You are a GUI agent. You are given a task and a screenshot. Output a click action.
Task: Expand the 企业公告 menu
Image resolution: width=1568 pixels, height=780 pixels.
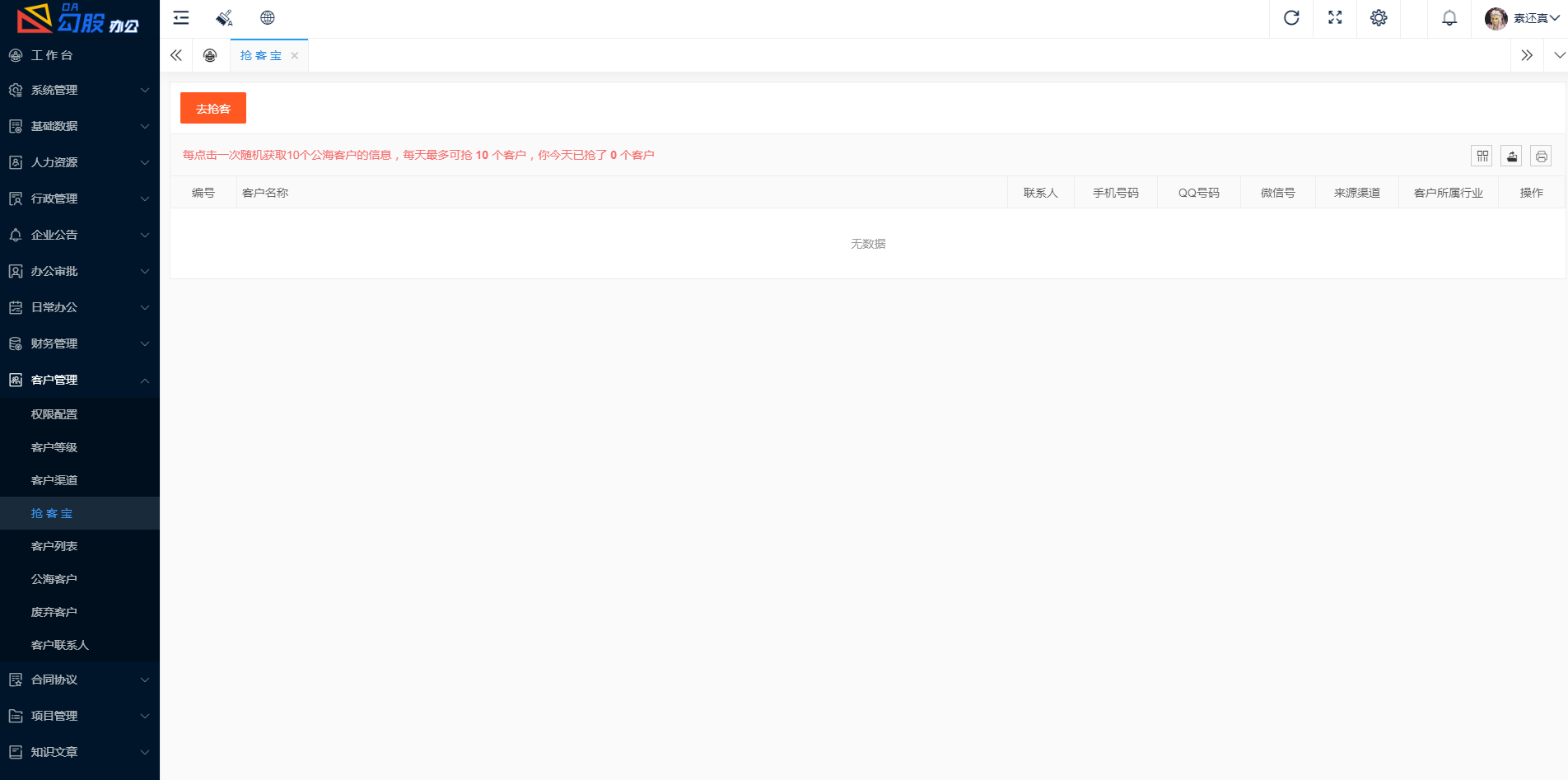[80, 235]
